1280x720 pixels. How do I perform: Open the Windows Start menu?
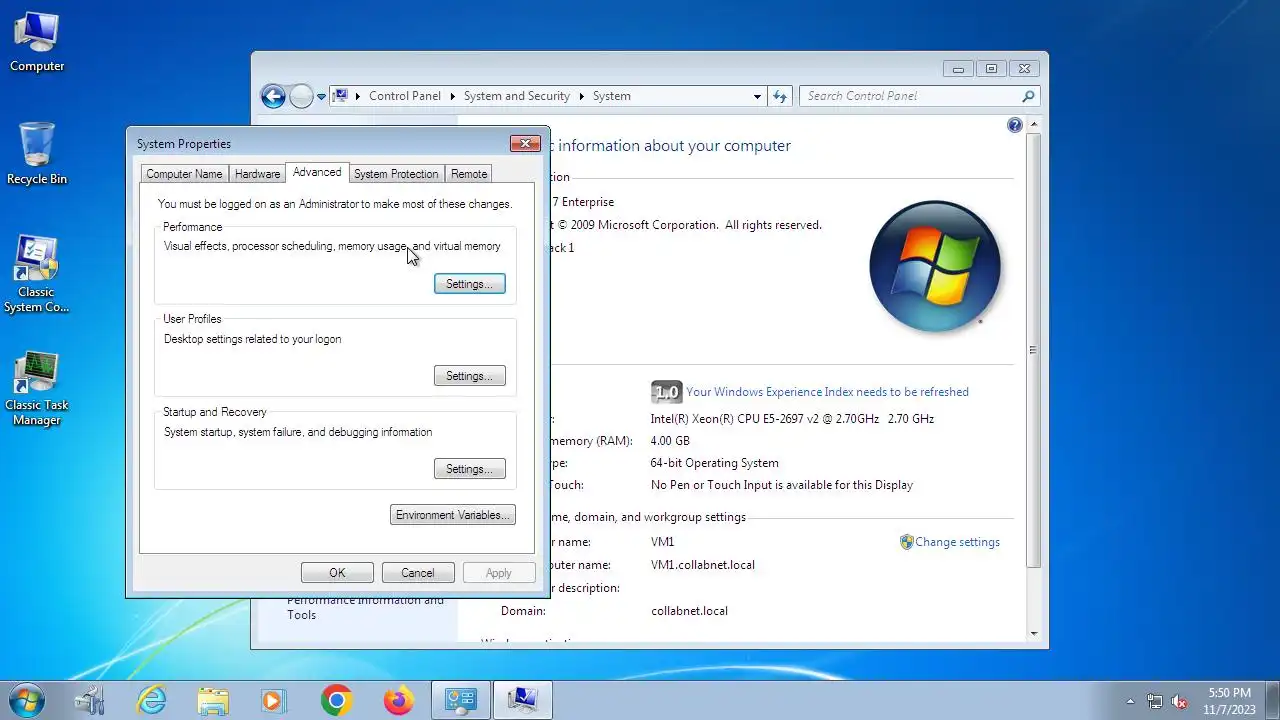click(x=27, y=700)
